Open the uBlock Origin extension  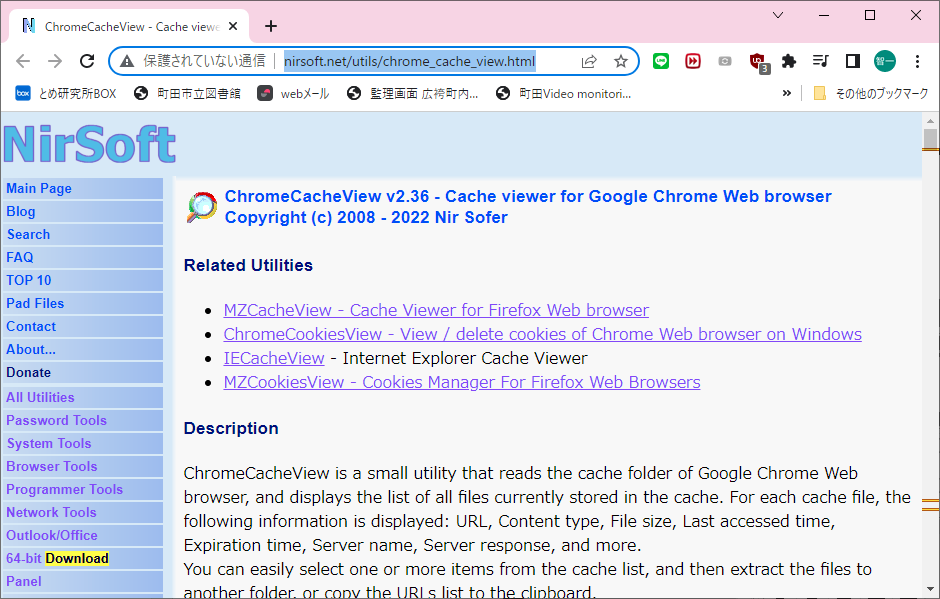point(757,61)
